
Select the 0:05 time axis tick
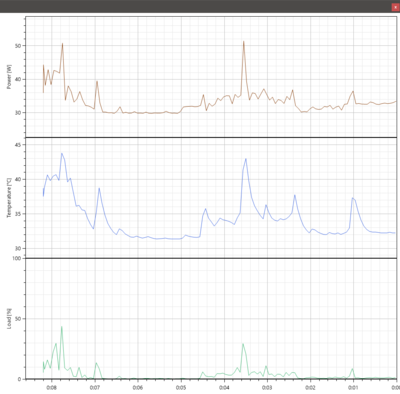[x=181, y=388]
